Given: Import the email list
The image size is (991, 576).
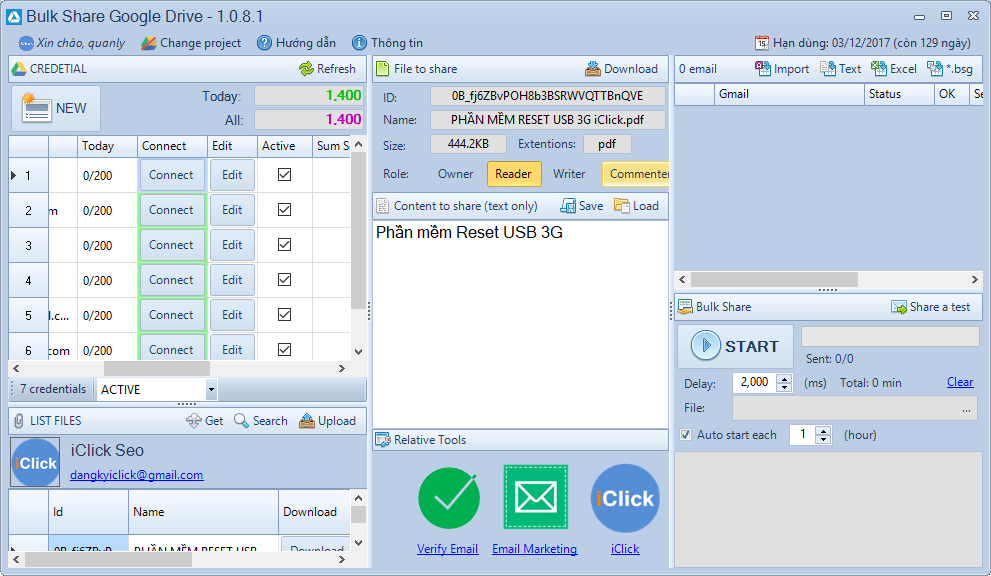Looking at the screenshot, I should (x=782, y=69).
